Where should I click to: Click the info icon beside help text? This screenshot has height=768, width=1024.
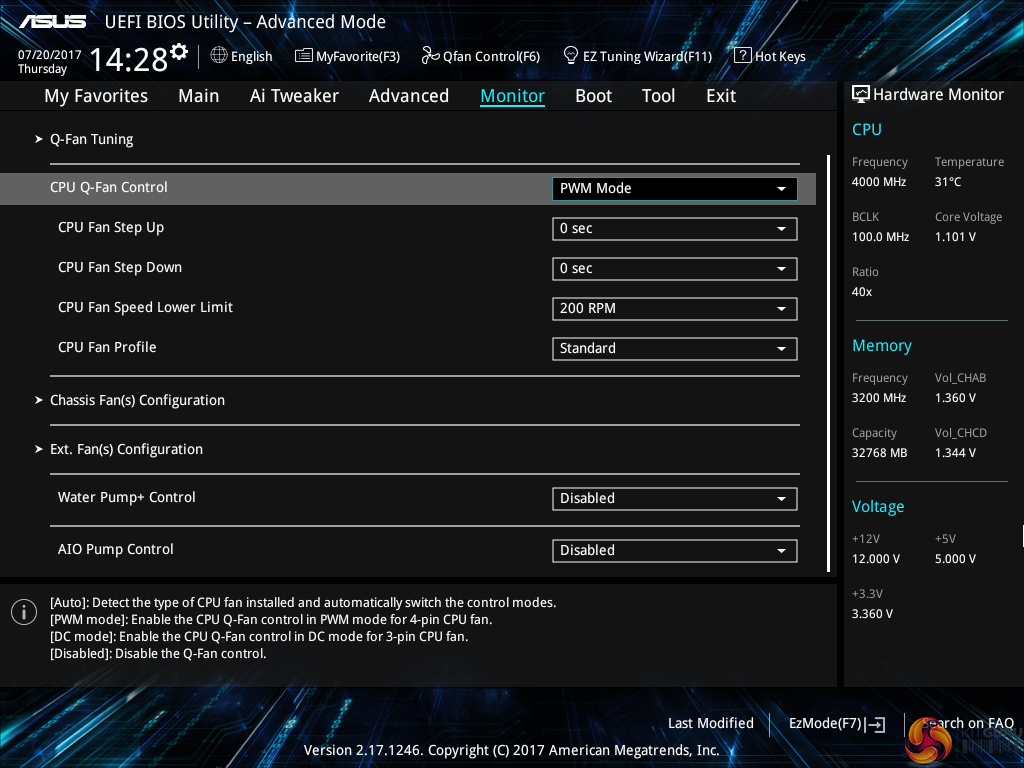click(24, 612)
